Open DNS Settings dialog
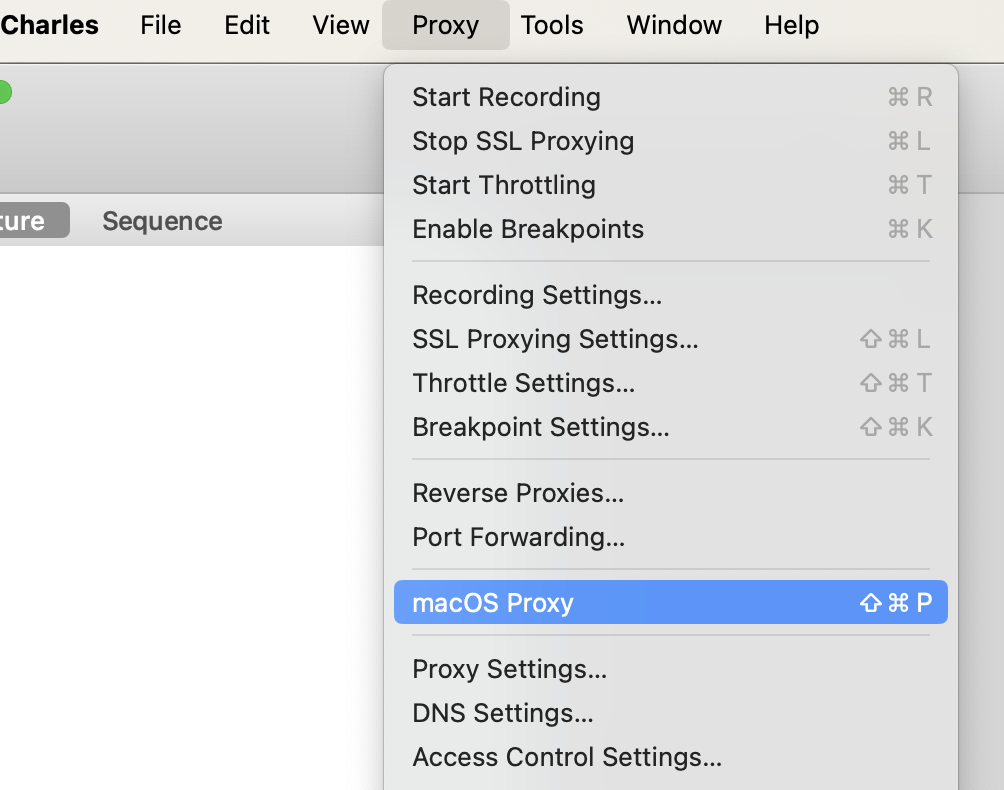 coord(502,713)
